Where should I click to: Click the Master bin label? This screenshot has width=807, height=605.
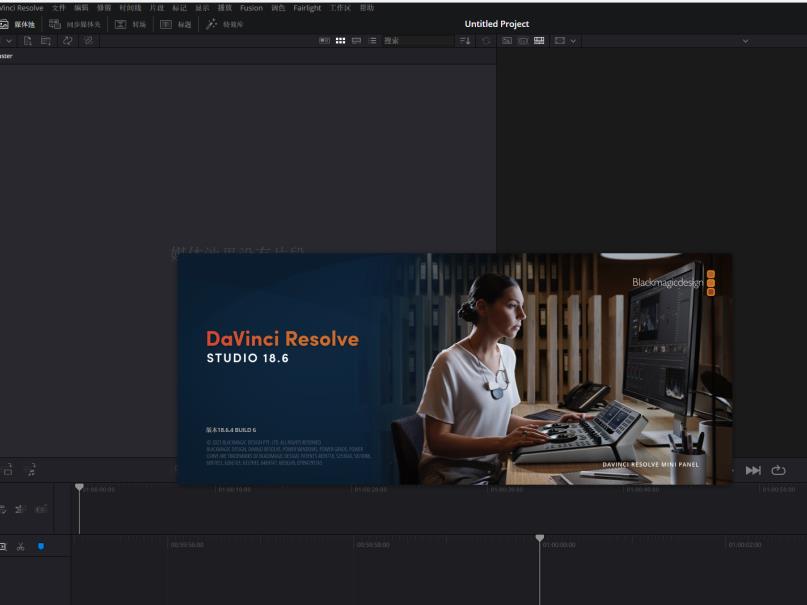point(6,56)
